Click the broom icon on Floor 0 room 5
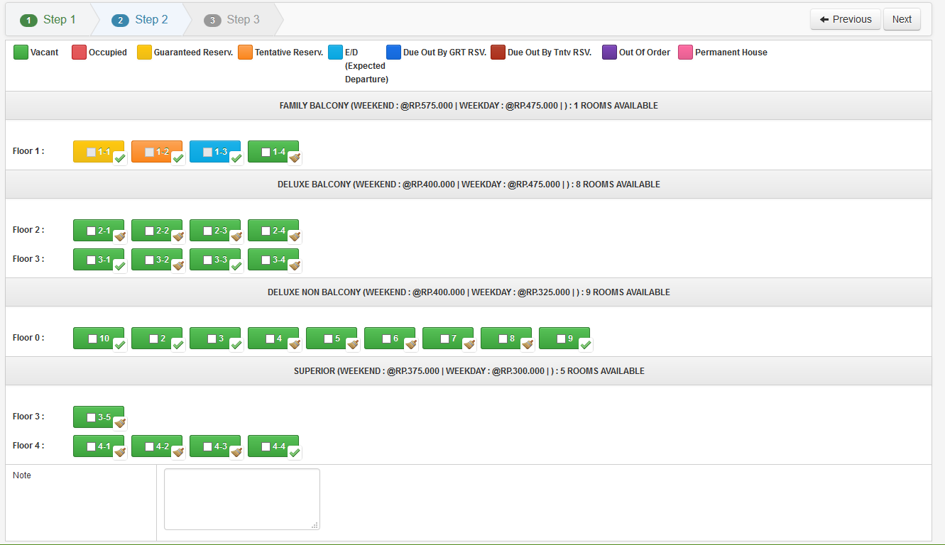 tap(352, 345)
